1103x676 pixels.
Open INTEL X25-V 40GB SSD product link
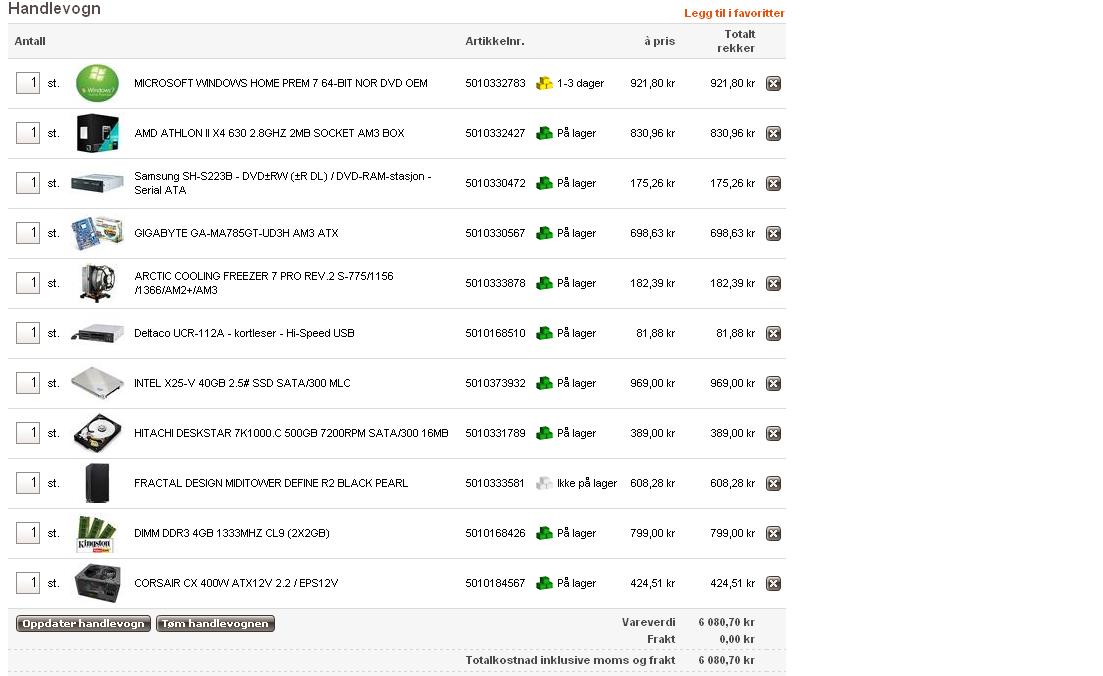tap(242, 383)
